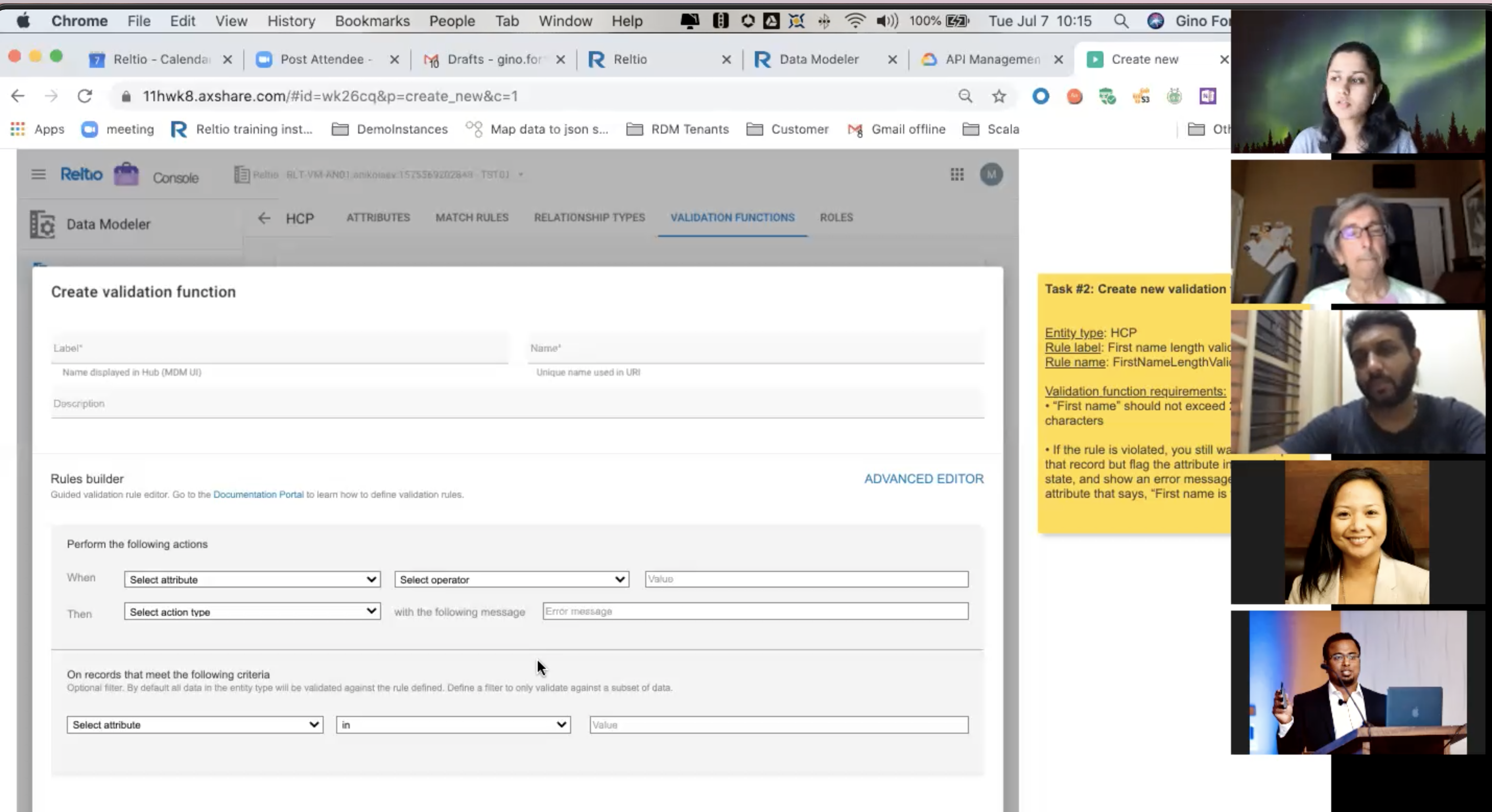Click the Error message input field
This screenshot has width=1492, height=812.
(x=755, y=611)
